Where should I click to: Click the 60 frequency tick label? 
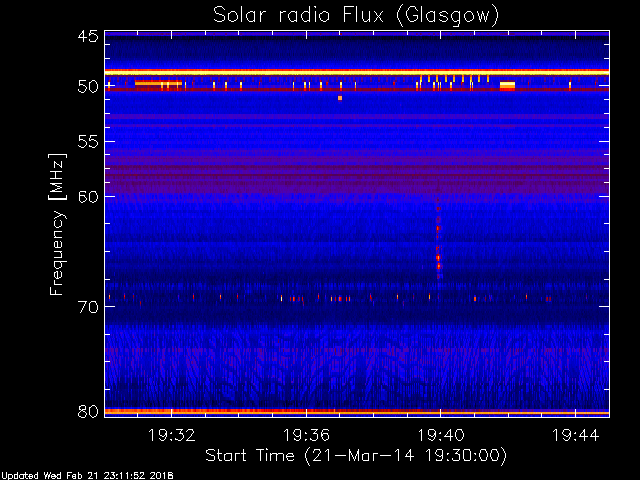pyautogui.click(x=88, y=197)
